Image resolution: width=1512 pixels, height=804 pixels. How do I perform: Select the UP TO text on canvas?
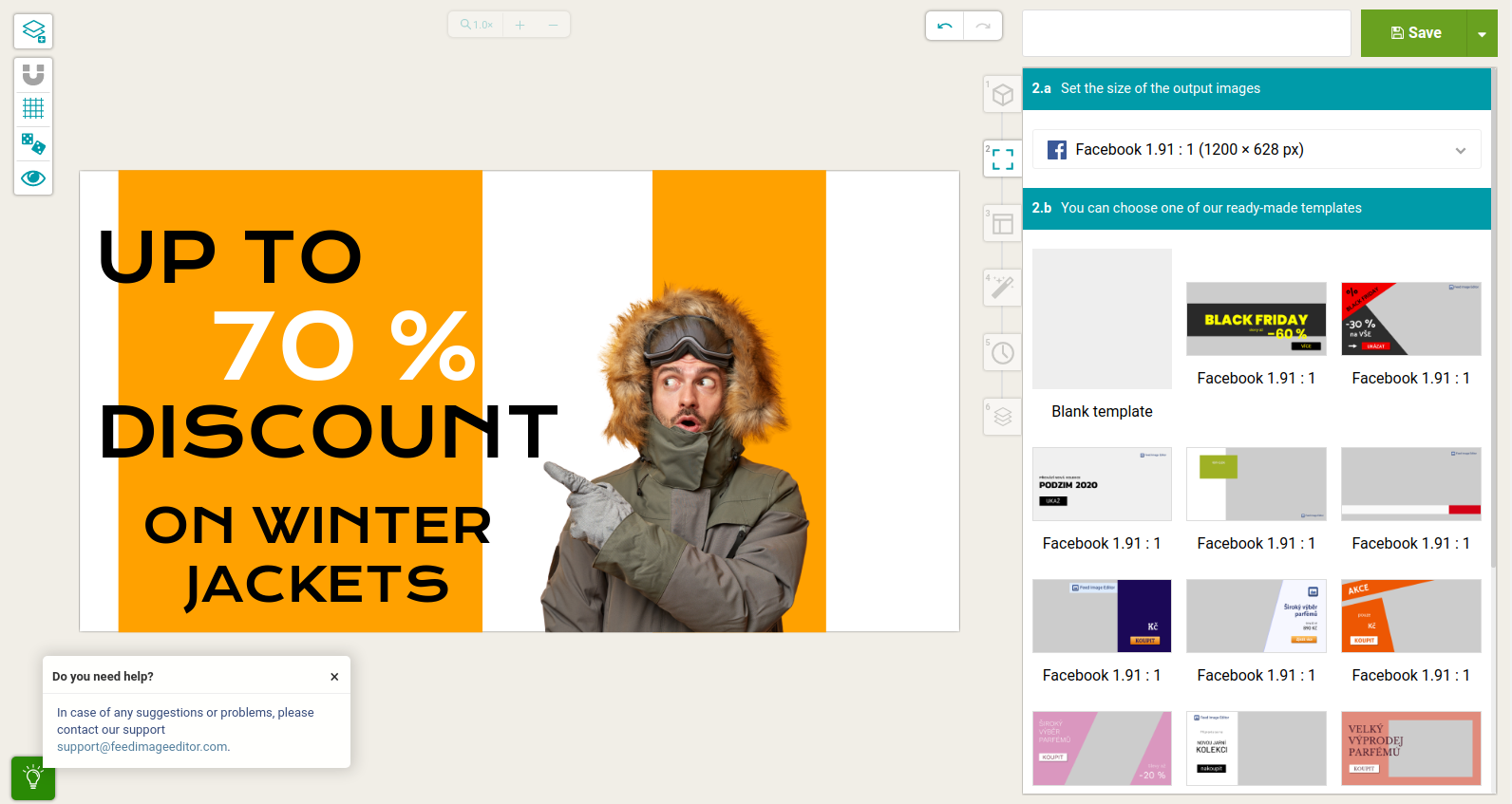(x=231, y=257)
